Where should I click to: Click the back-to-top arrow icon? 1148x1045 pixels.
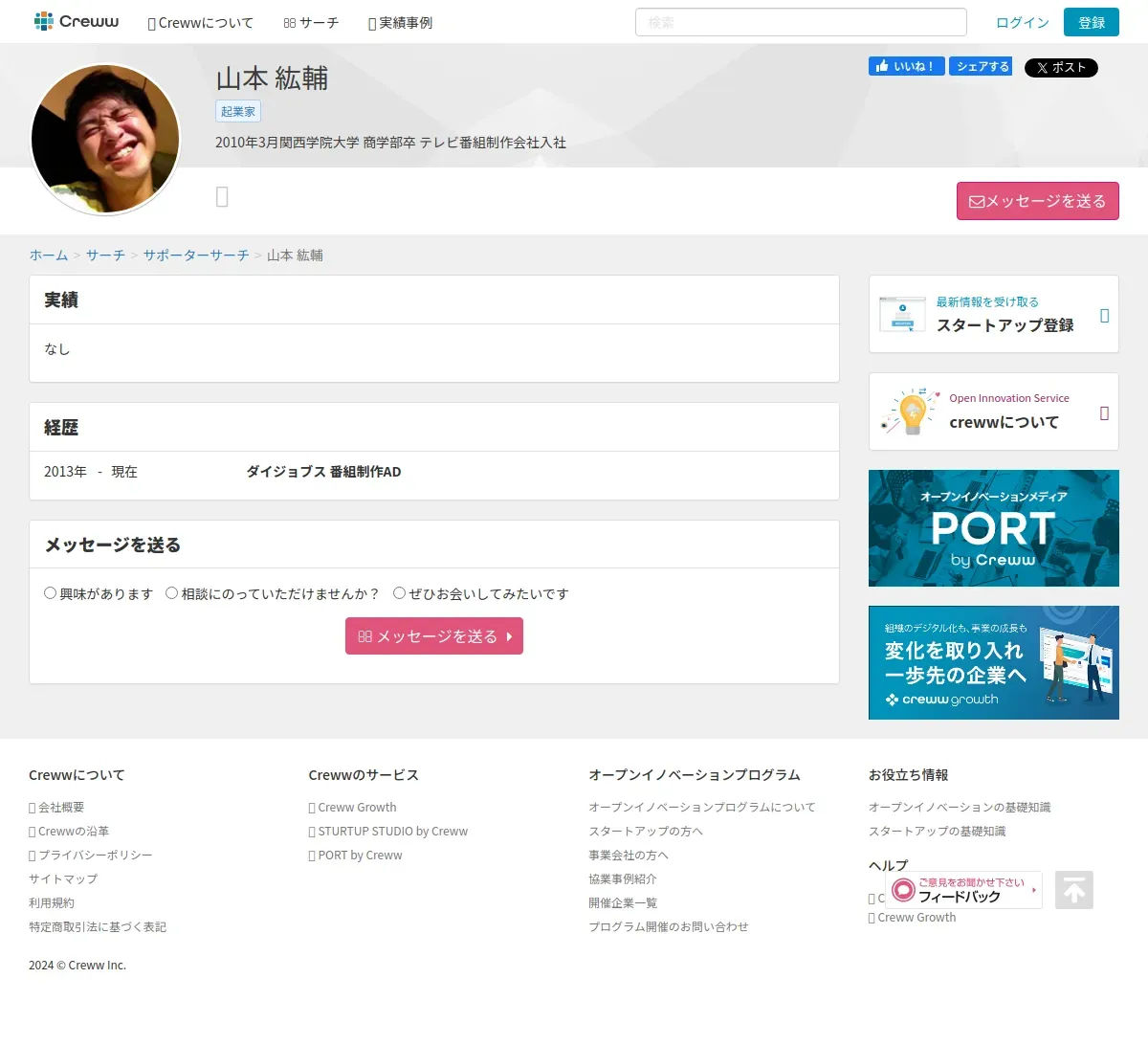(x=1074, y=890)
